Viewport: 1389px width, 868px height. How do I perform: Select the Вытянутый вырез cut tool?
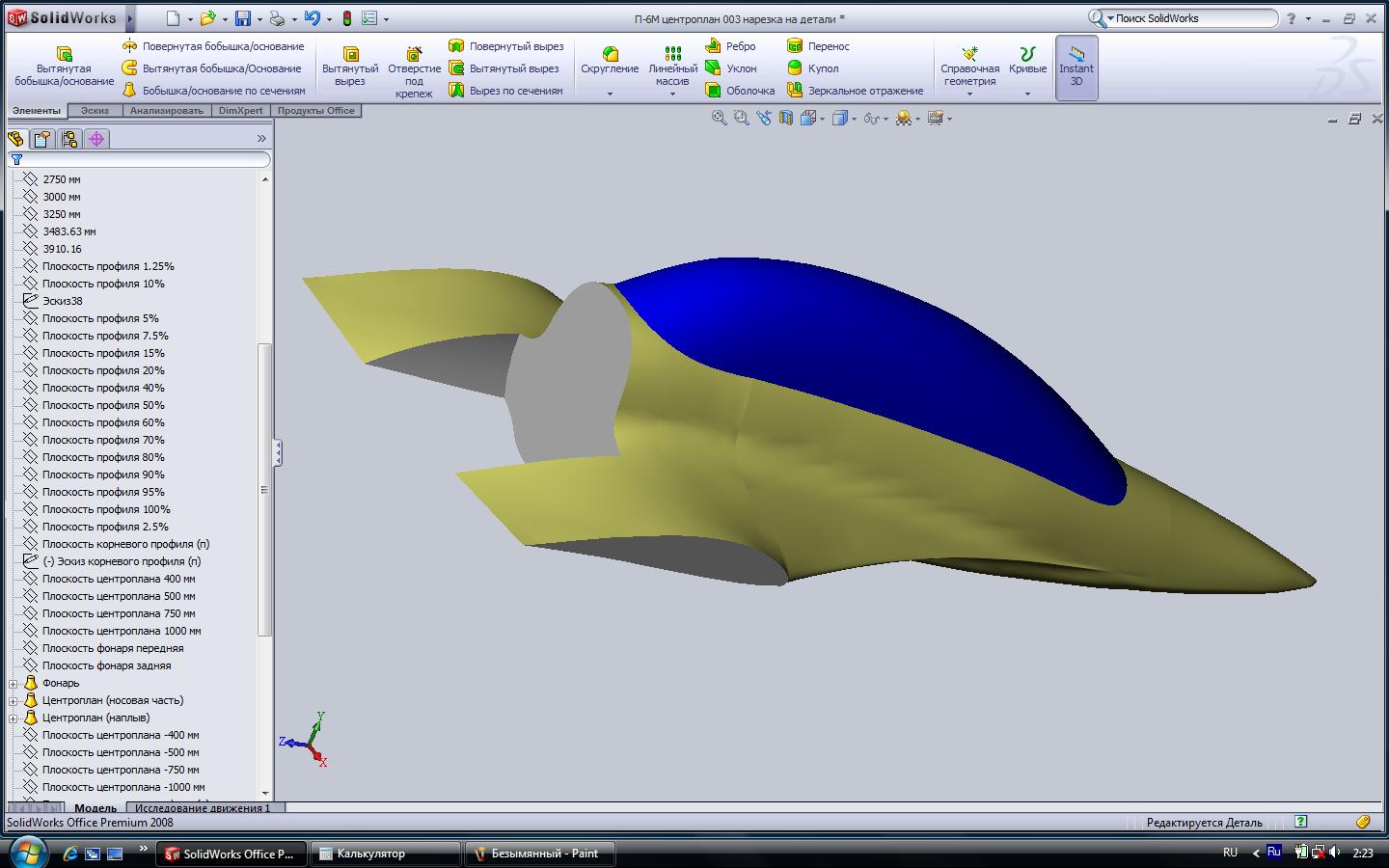tap(350, 66)
